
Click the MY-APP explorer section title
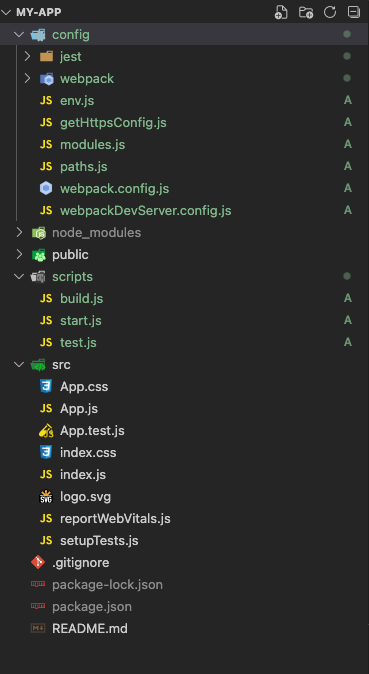point(39,12)
